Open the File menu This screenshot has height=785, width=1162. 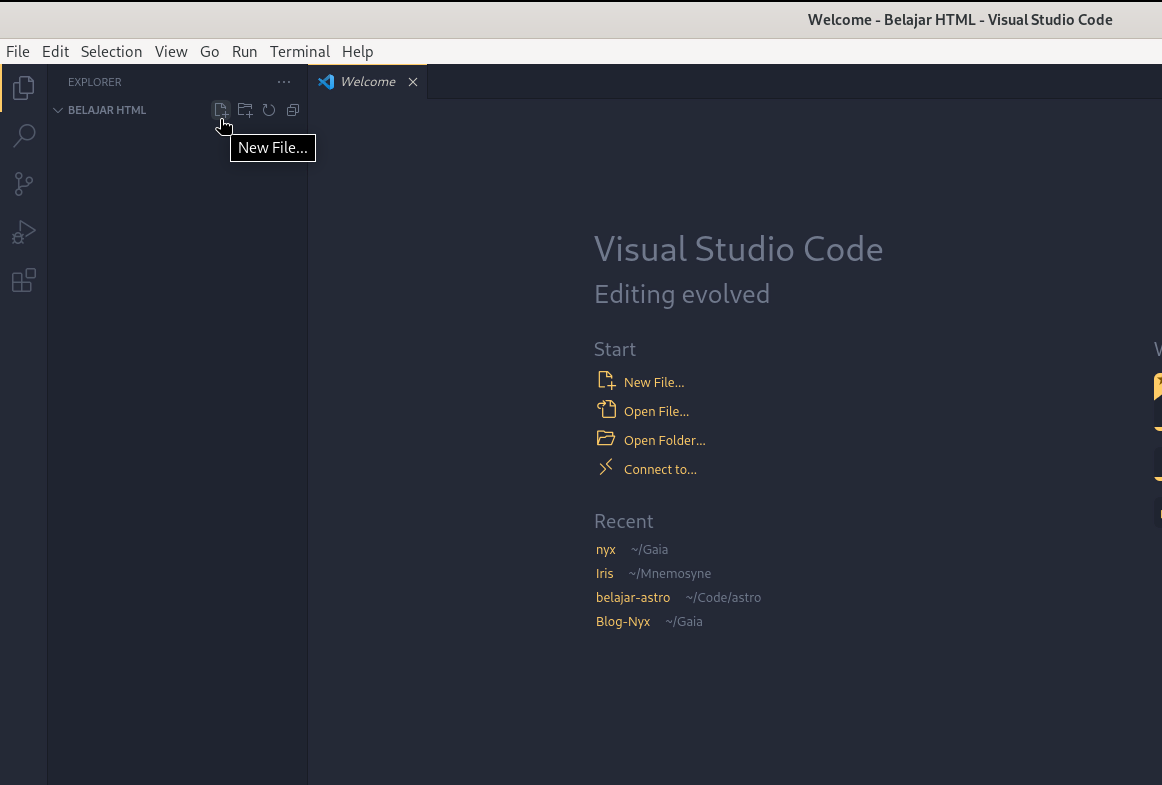18,52
